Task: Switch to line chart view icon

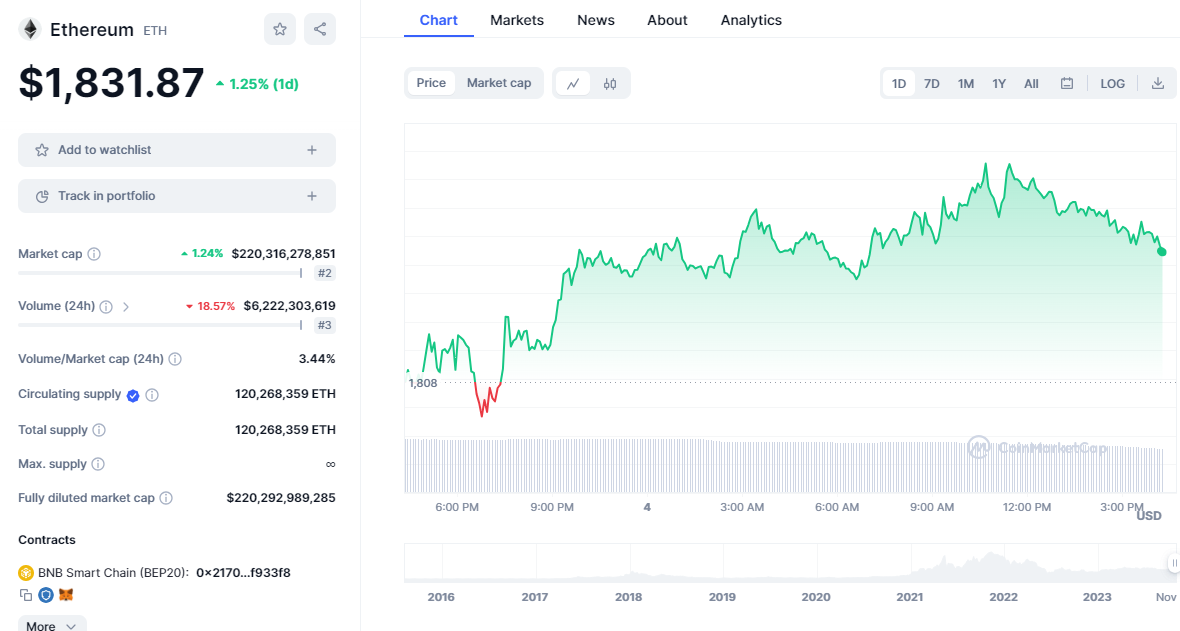Action: (573, 84)
